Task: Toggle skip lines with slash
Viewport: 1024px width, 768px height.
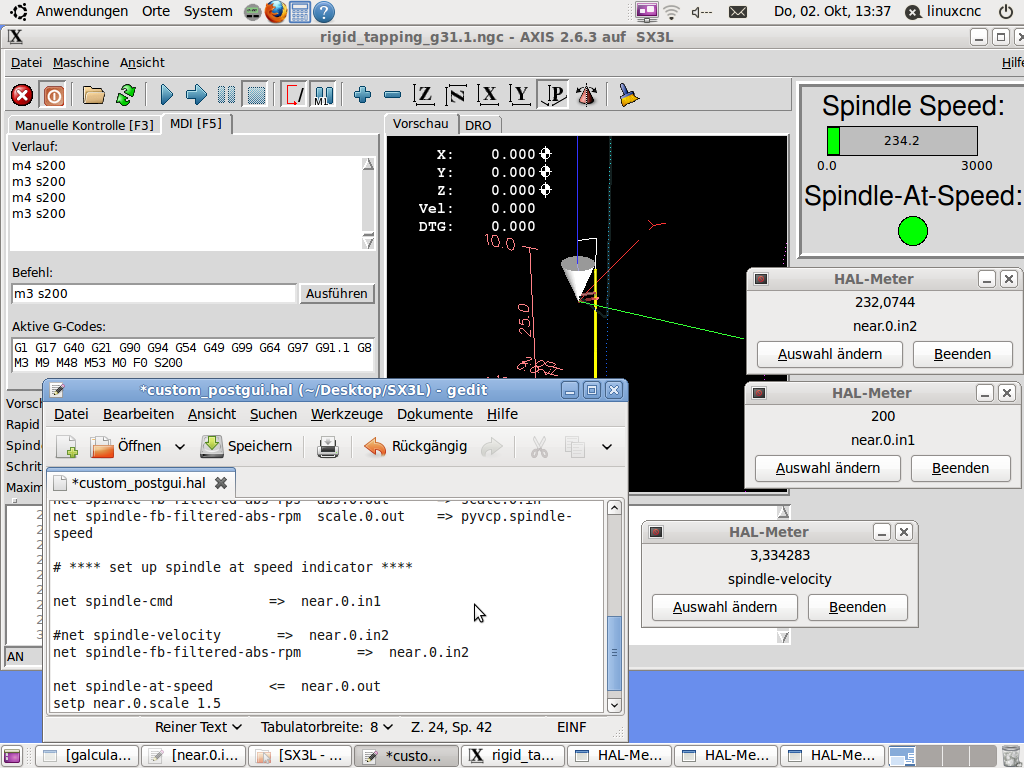Action: [x=293, y=95]
